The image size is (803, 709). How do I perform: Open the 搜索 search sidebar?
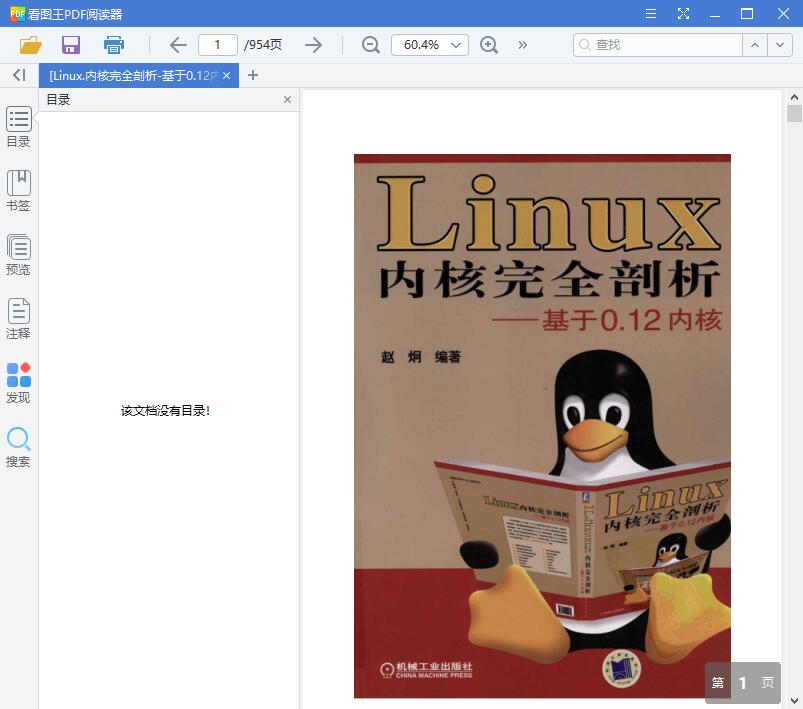(18, 447)
